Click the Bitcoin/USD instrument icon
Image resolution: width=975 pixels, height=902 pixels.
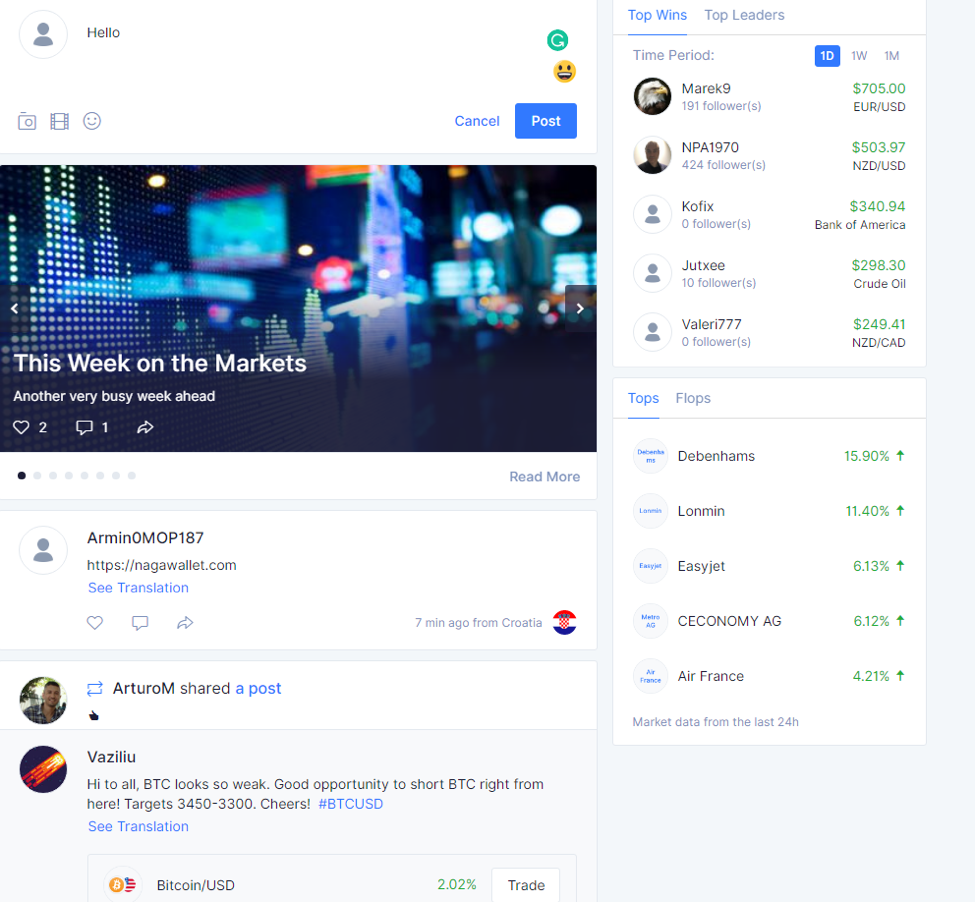(x=122, y=884)
